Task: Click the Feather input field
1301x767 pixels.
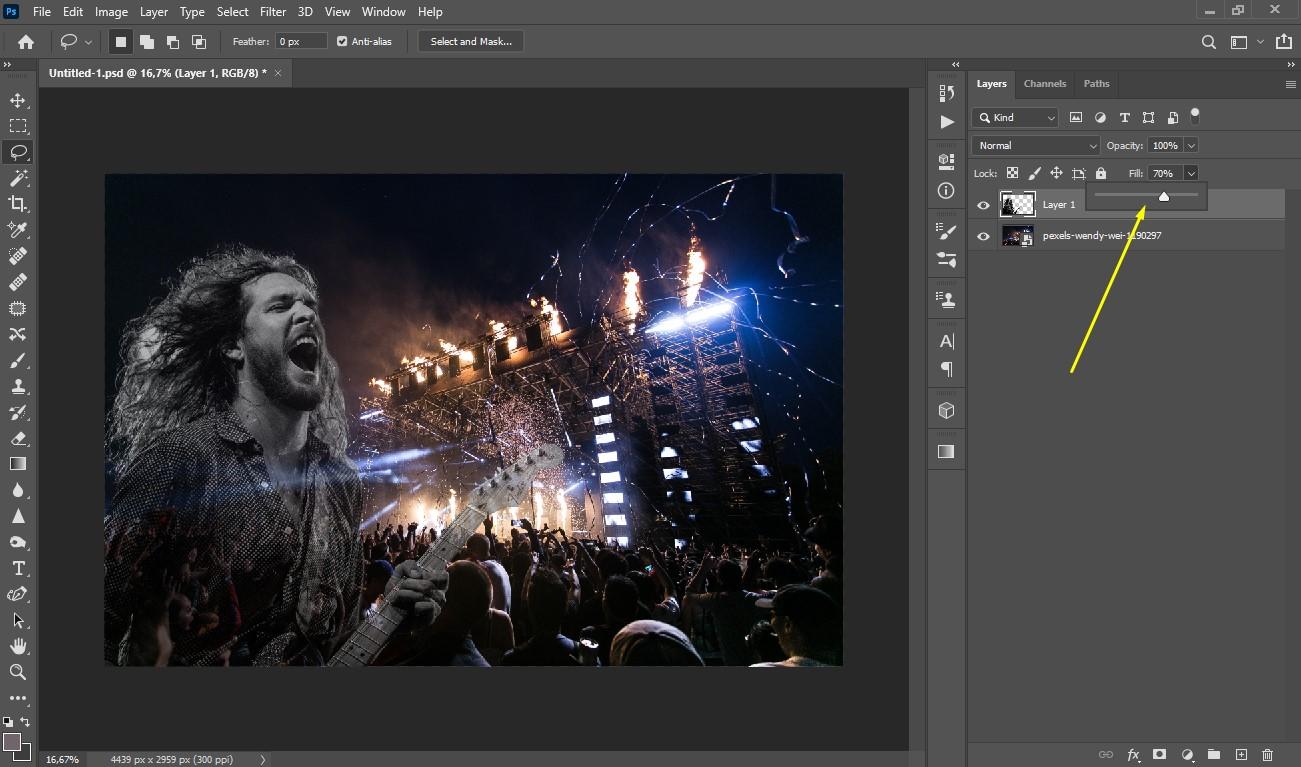Action: [301, 41]
